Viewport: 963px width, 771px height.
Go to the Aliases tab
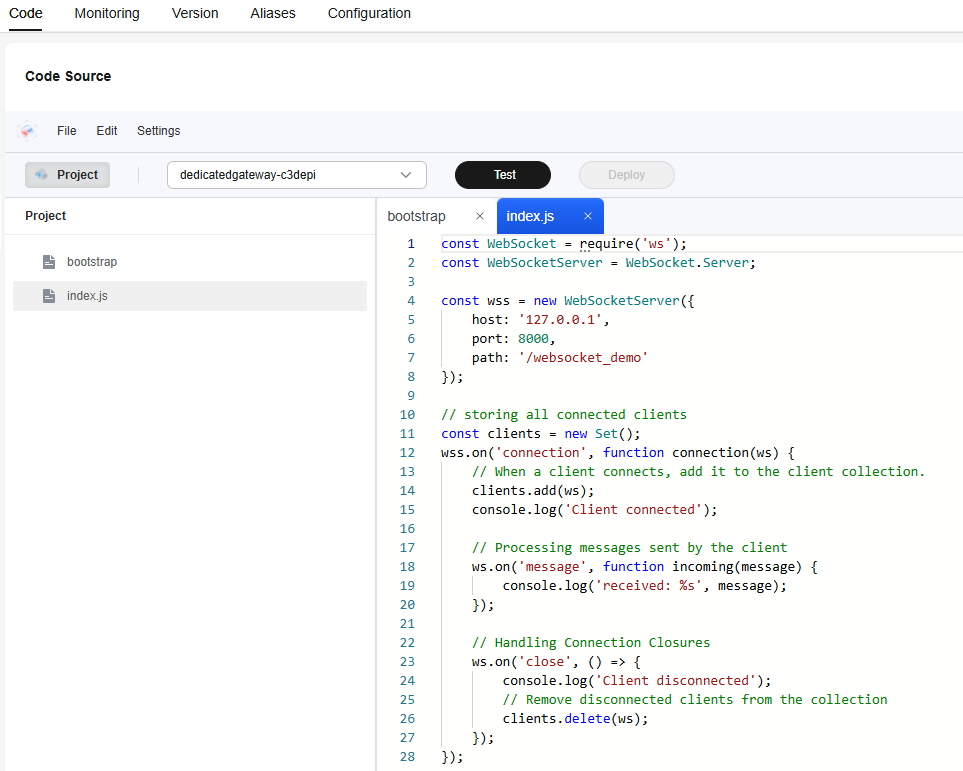point(273,14)
